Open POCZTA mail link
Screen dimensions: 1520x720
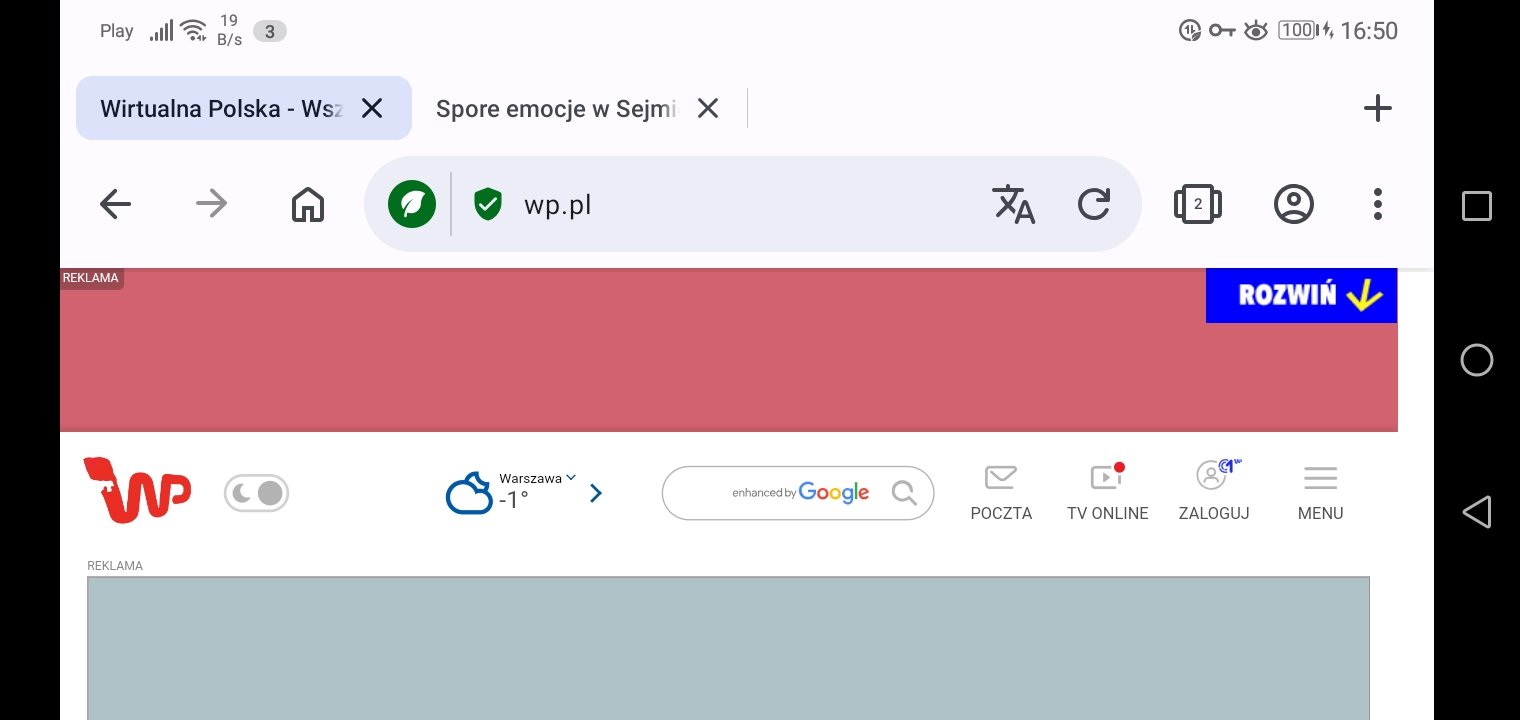tap(1001, 492)
